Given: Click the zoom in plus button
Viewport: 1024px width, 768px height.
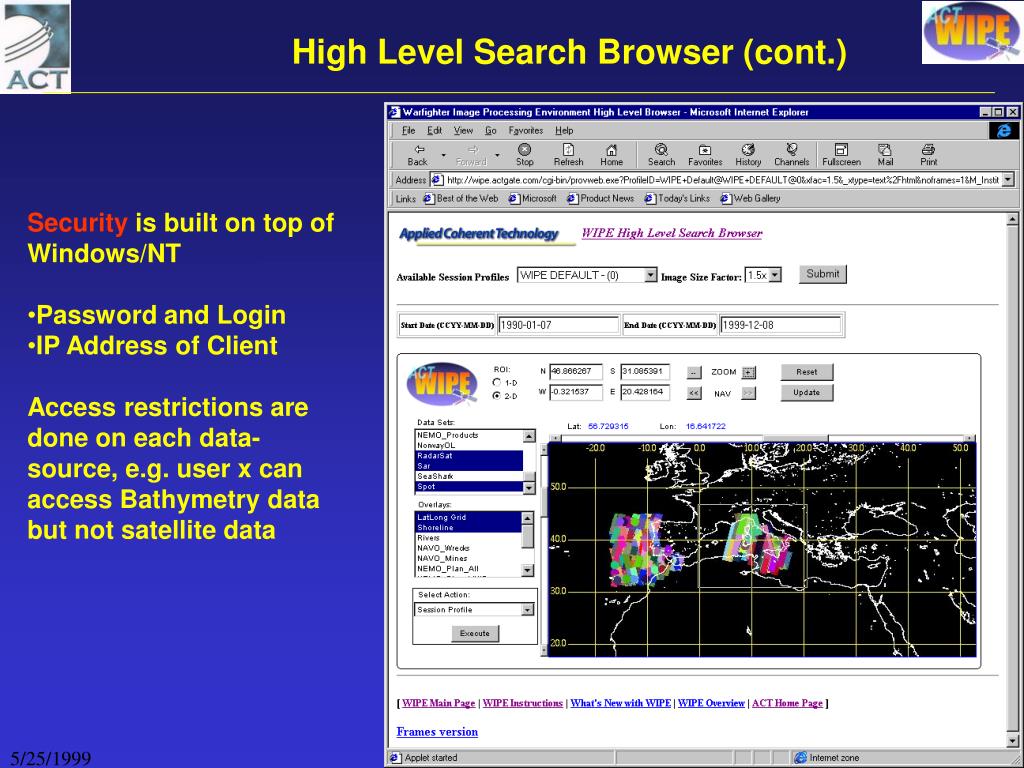Looking at the screenshot, I should pyautogui.click(x=749, y=372).
